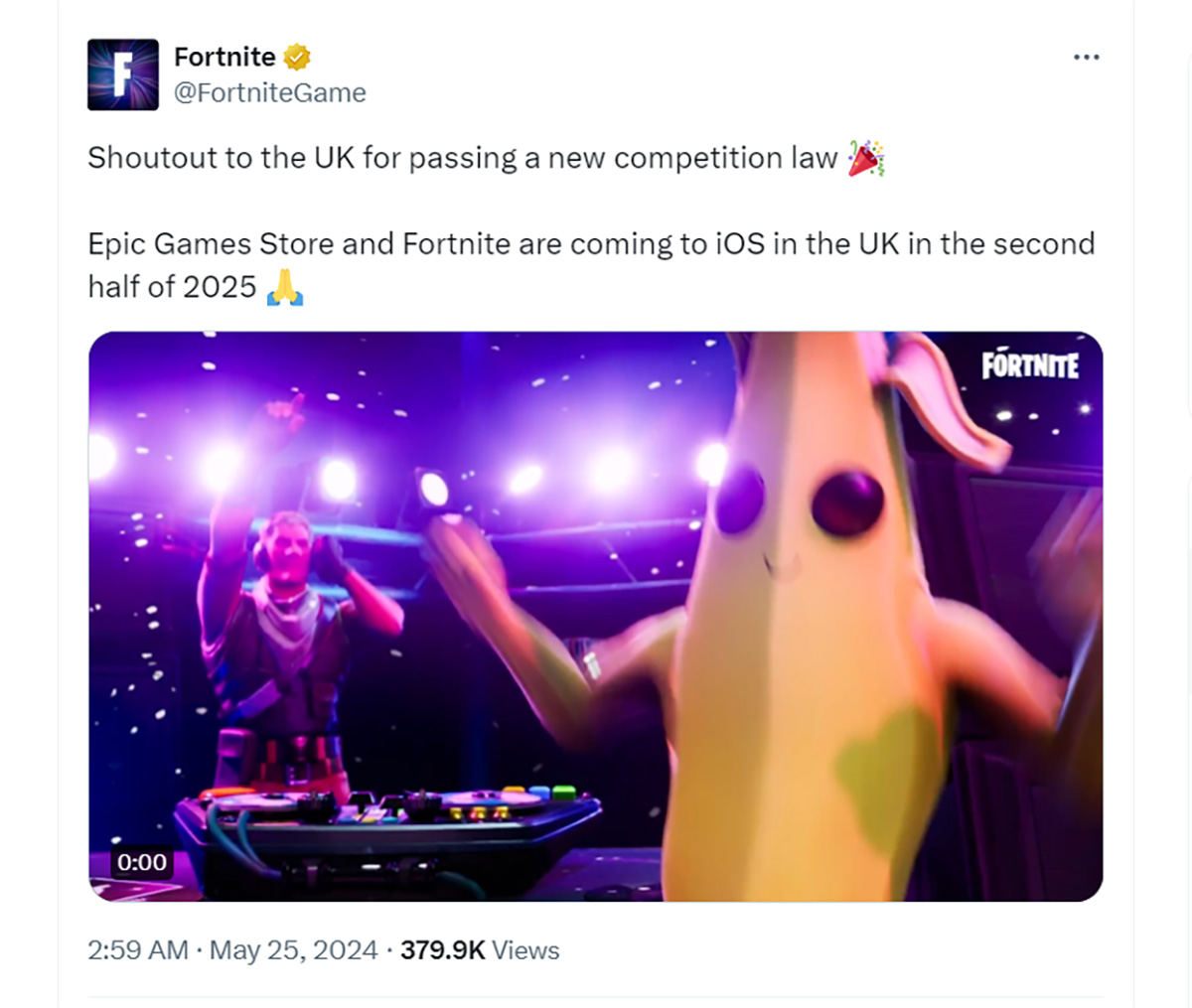Viewport: 1192px width, 1008px height.
Task: Click the folded hands emoji
Action: pos(285,287)
